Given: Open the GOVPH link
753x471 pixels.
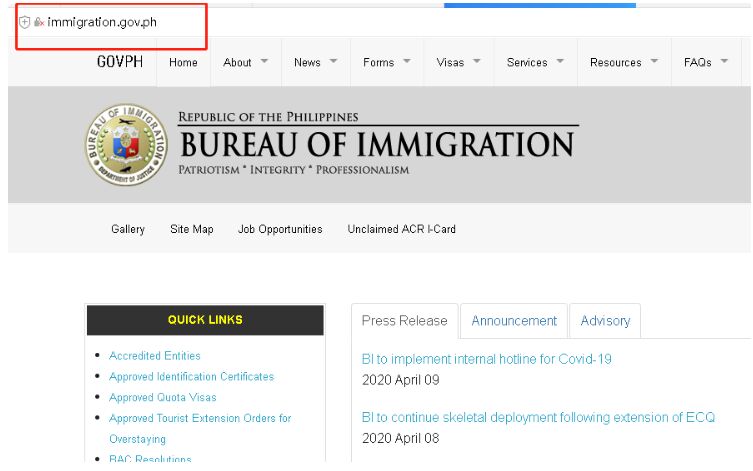Looking at the screenshot, I should [120, 62].
